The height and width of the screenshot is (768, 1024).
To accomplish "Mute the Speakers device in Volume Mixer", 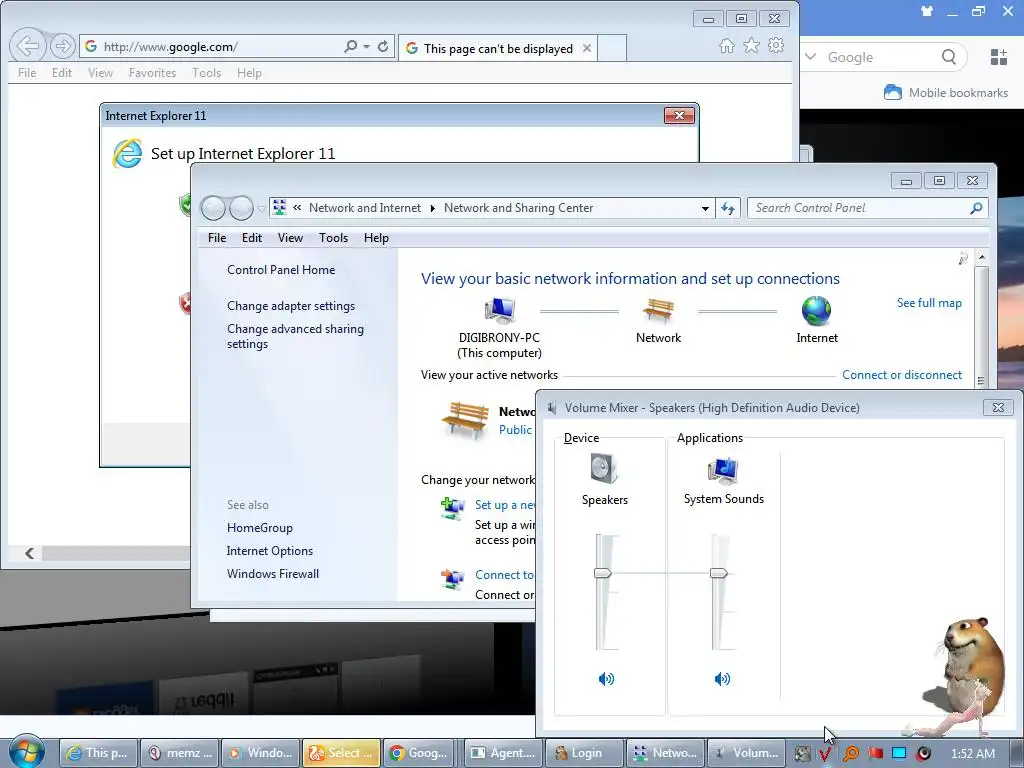I will [606, 679].
